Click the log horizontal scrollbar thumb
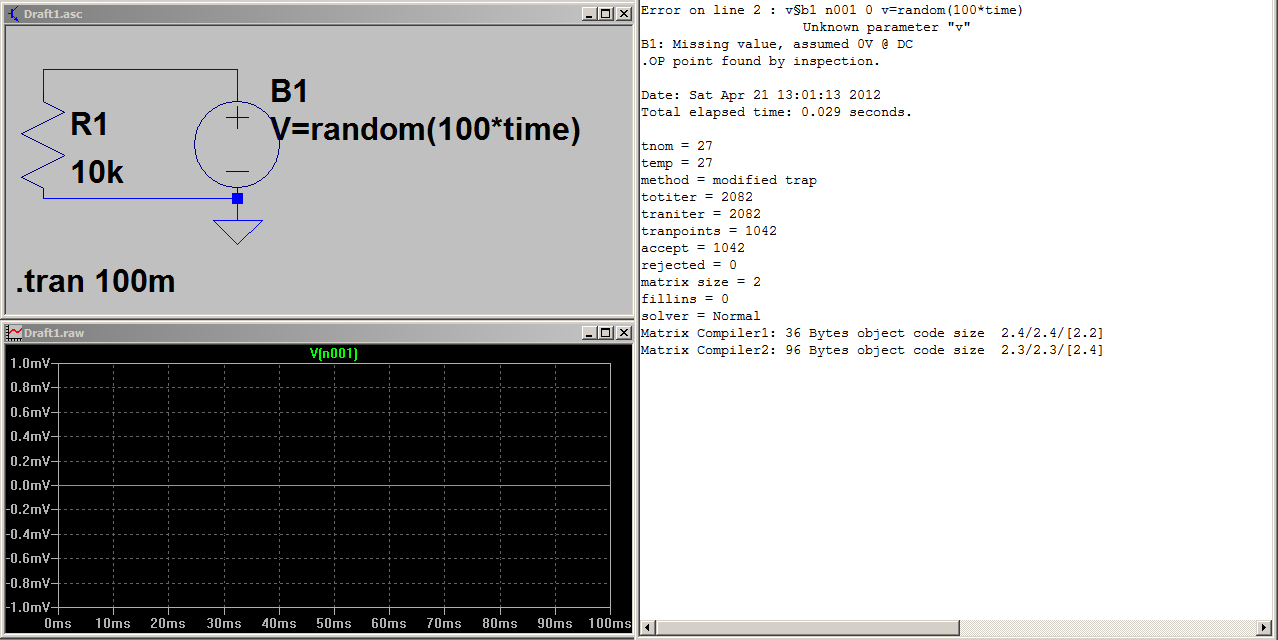Screen dimensions: 1278x640 (x=807, y=628)
